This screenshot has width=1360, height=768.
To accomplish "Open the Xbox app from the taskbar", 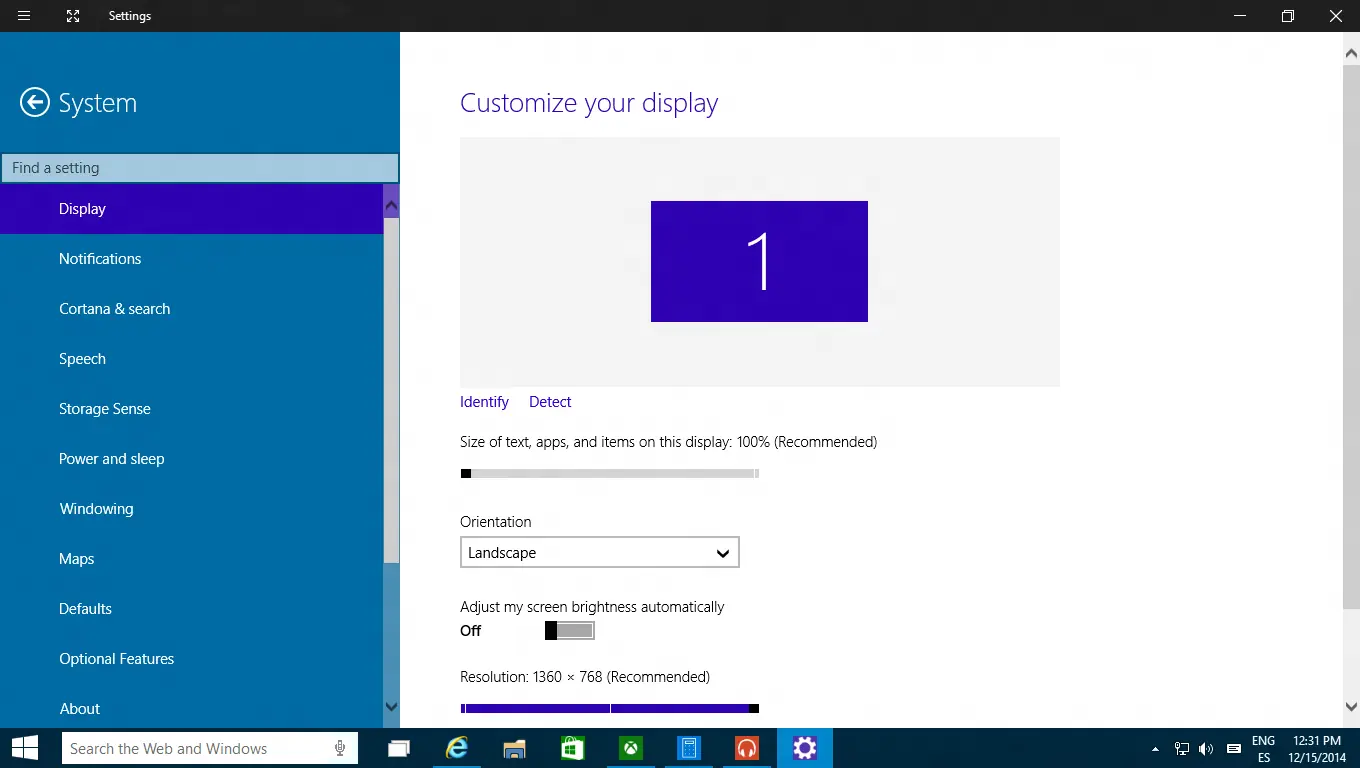I will pos(630,748).
